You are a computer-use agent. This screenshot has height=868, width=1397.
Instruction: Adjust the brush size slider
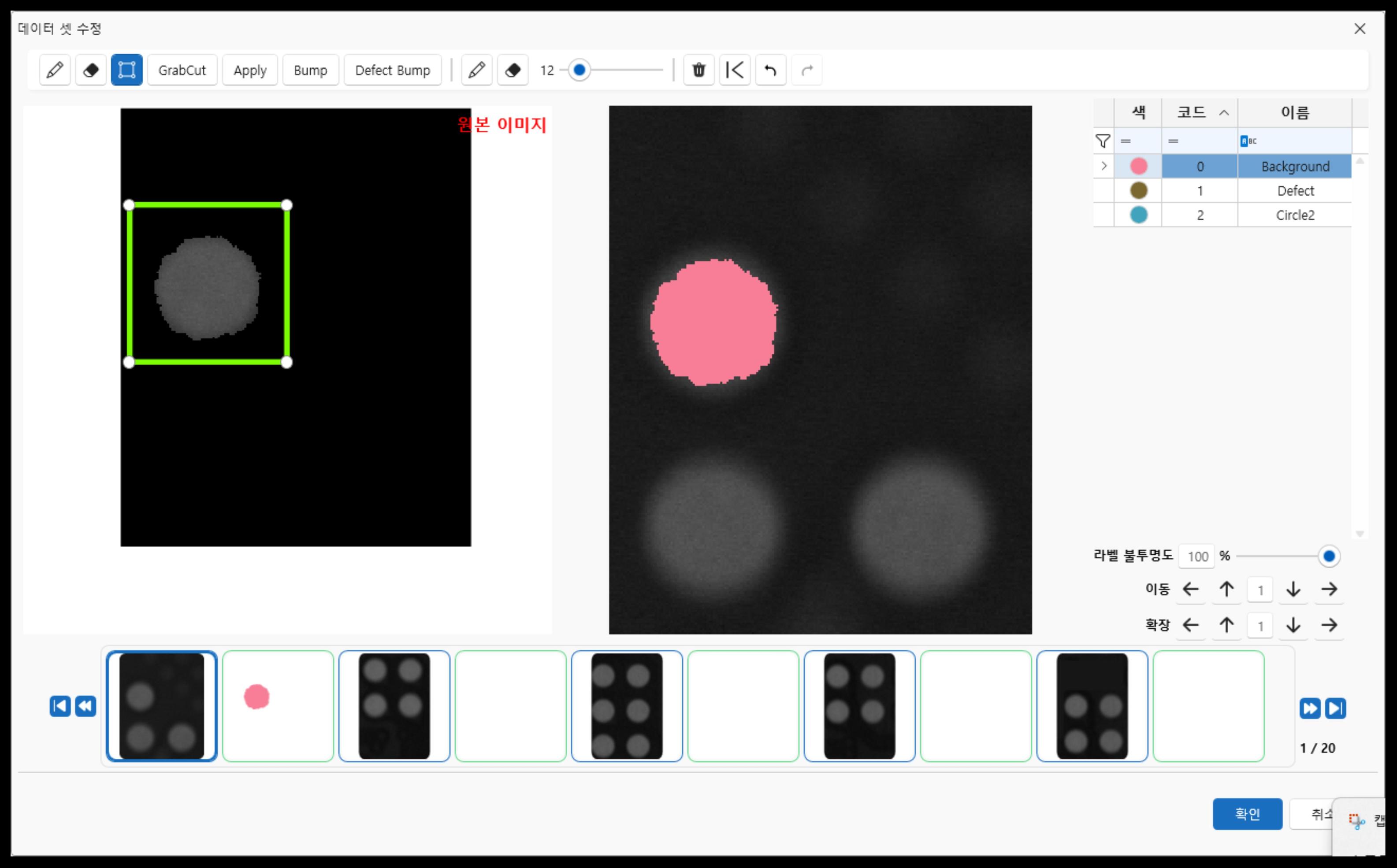[x=580, y=70]
